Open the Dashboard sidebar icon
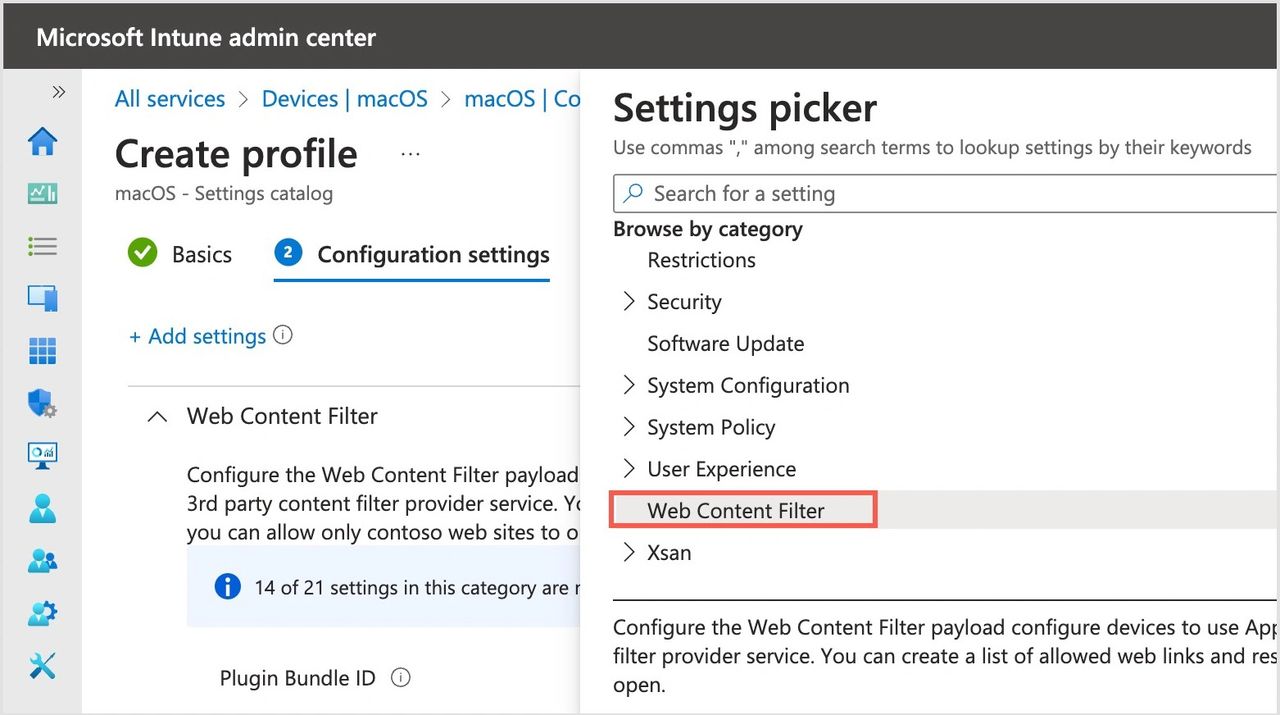This screenshot has width=1280, height=715. pyautogui.click(x=42, y=194)
